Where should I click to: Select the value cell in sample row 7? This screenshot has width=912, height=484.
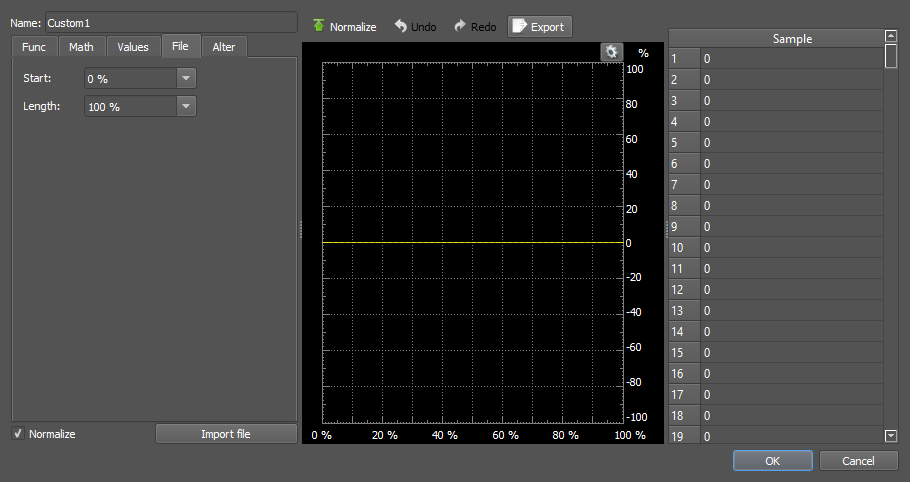pyautogui.click(x=792, y=184)
